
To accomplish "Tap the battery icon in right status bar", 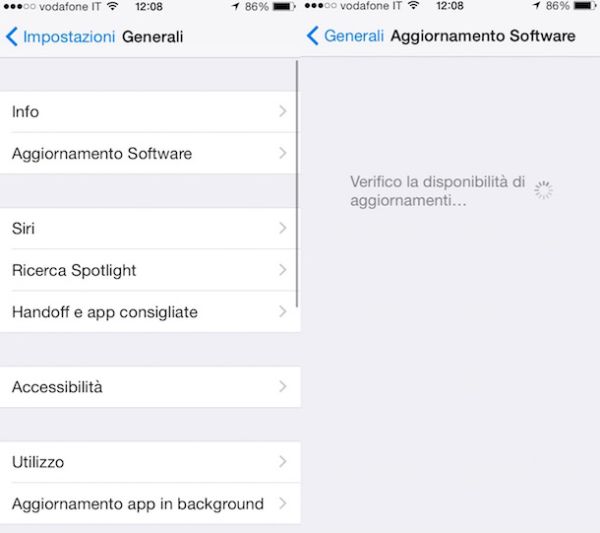I will pos(585,6).
